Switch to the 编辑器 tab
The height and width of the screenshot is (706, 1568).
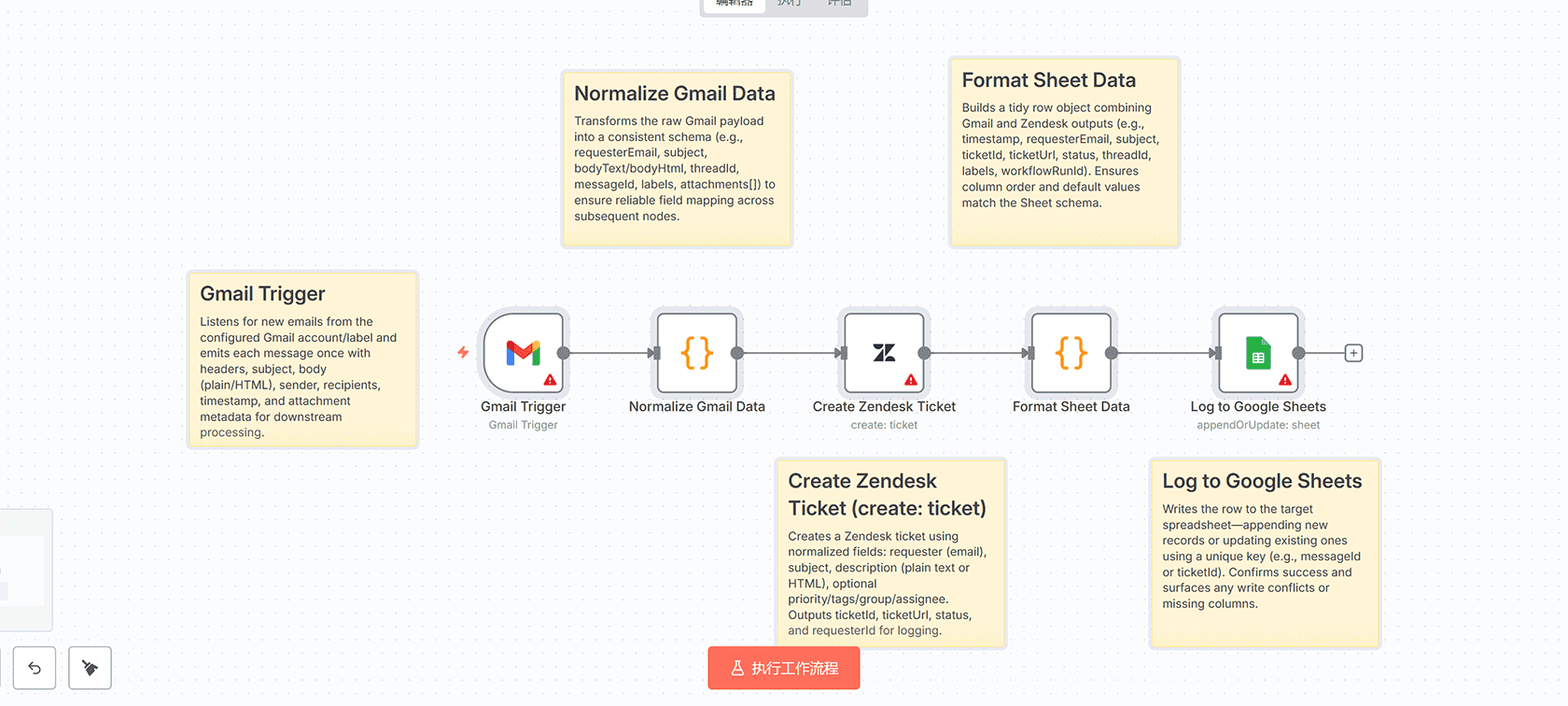(735, 4)
